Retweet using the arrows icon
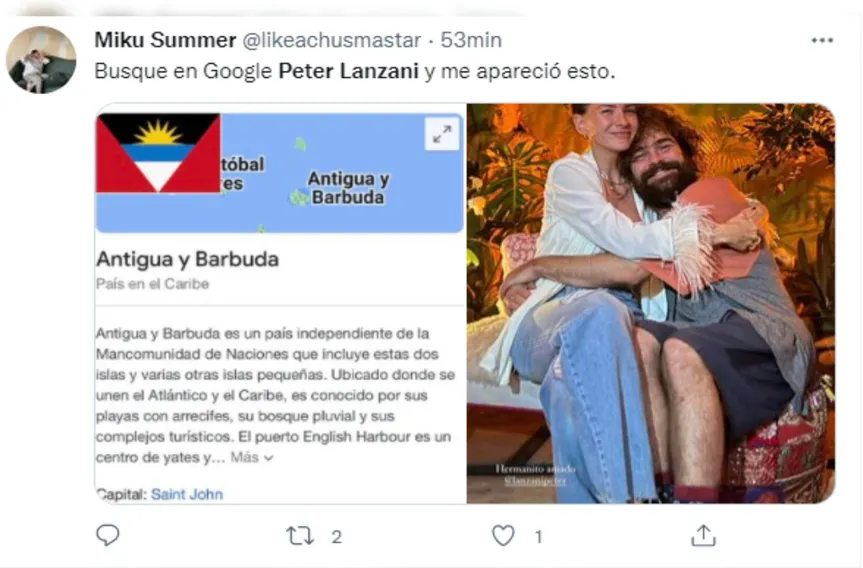Screen dimensions: 863x568 [x=300, y=536]
